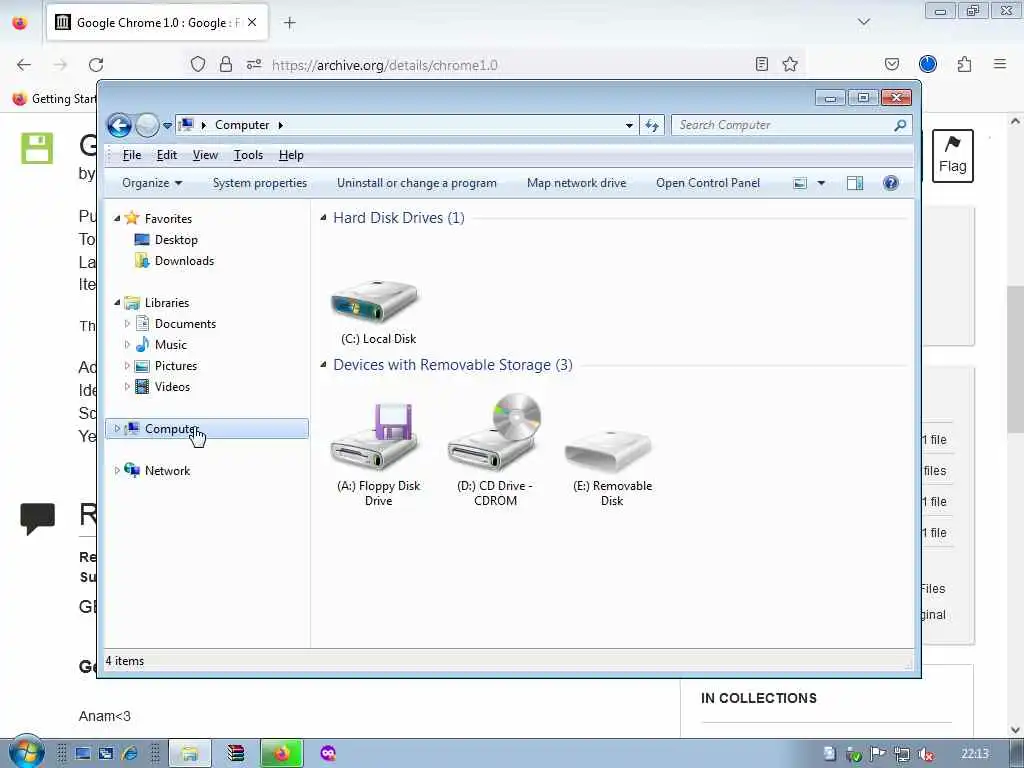
Task: Open a new Firefox tab
Action: tap(290, 23)
